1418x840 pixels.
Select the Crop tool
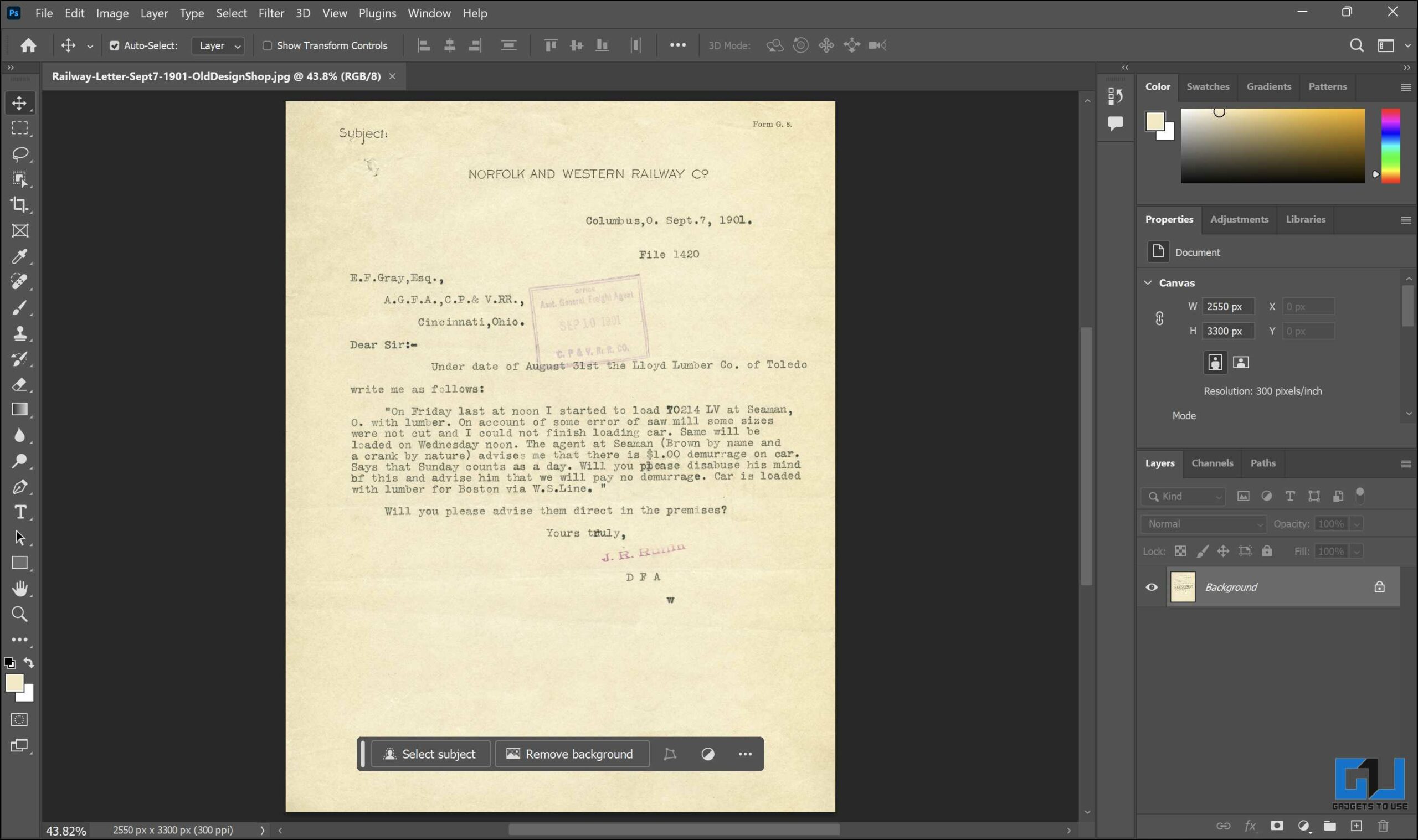(x=20, y=205)
